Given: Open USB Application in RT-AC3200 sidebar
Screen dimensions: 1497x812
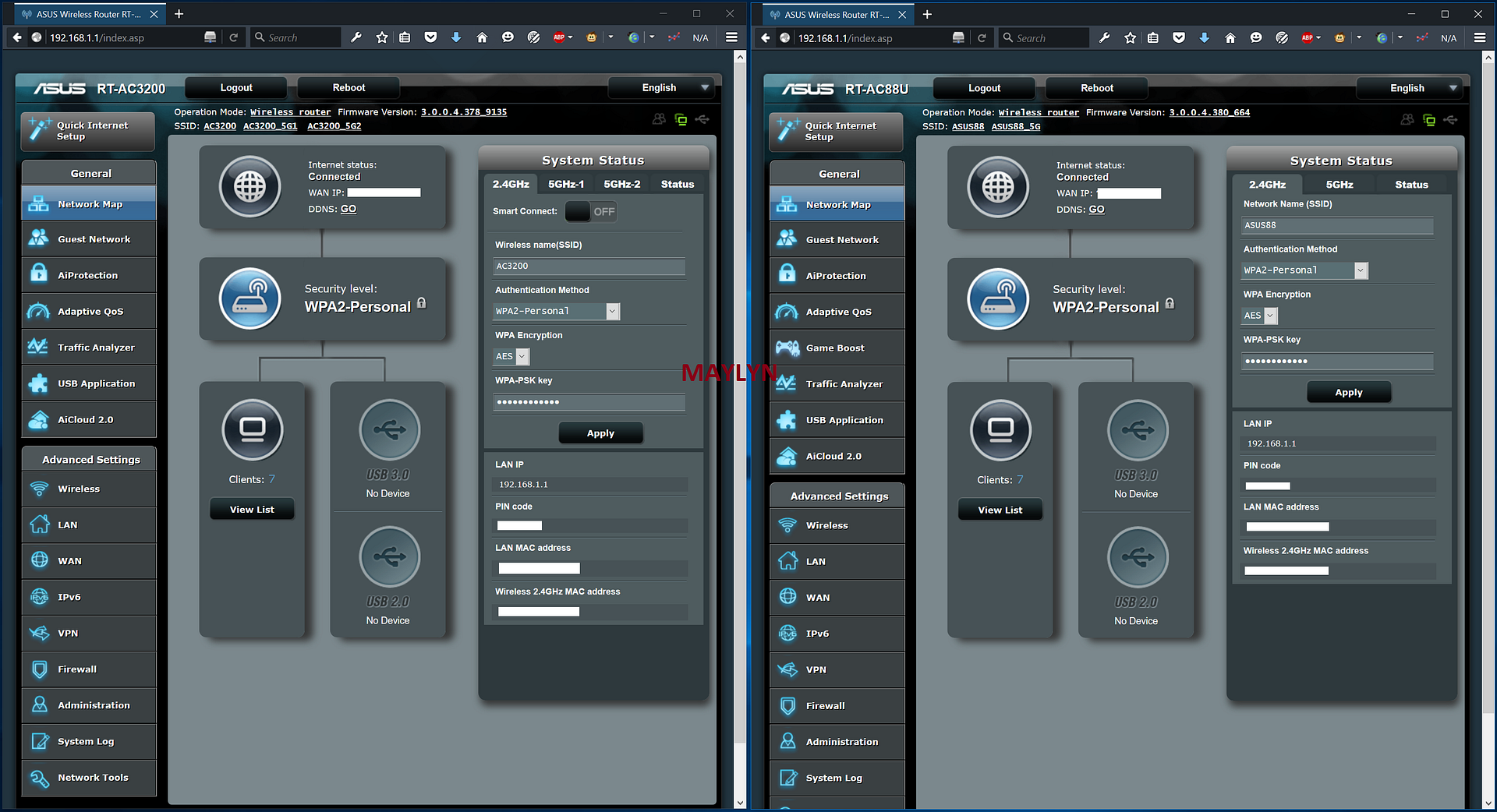Looking at the screenshot, I should click(89, 383).
